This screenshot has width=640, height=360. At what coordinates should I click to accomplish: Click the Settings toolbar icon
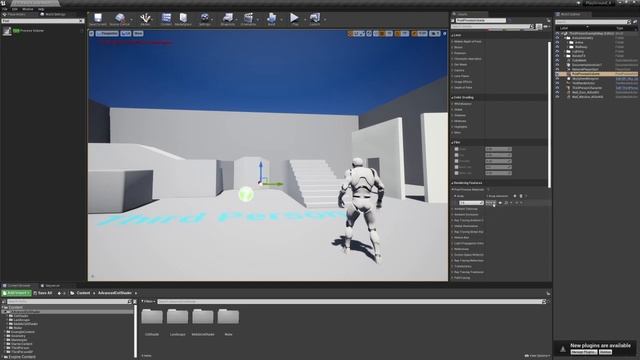(204, 18)
